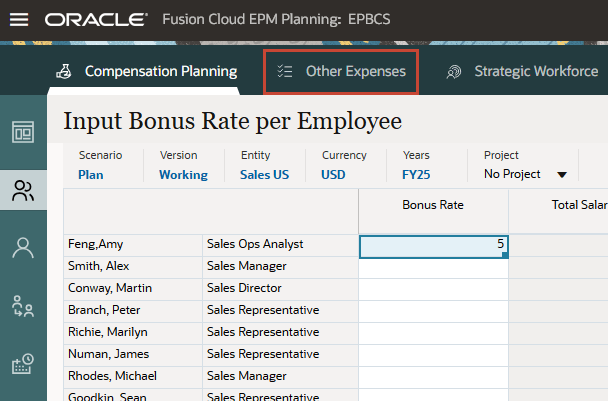Open the hamburger navigator menu
This screenshot has height=401, width=608.
point(18,19)
